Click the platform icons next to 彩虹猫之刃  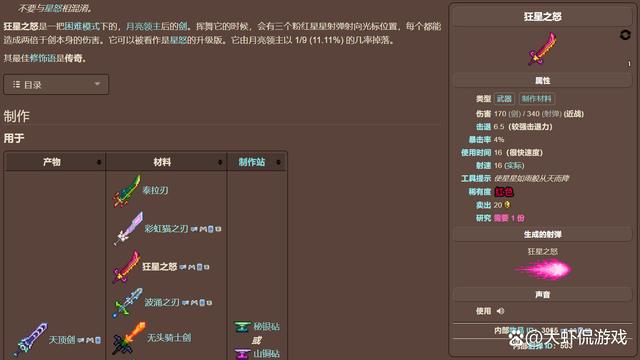[x=206, y=229]
